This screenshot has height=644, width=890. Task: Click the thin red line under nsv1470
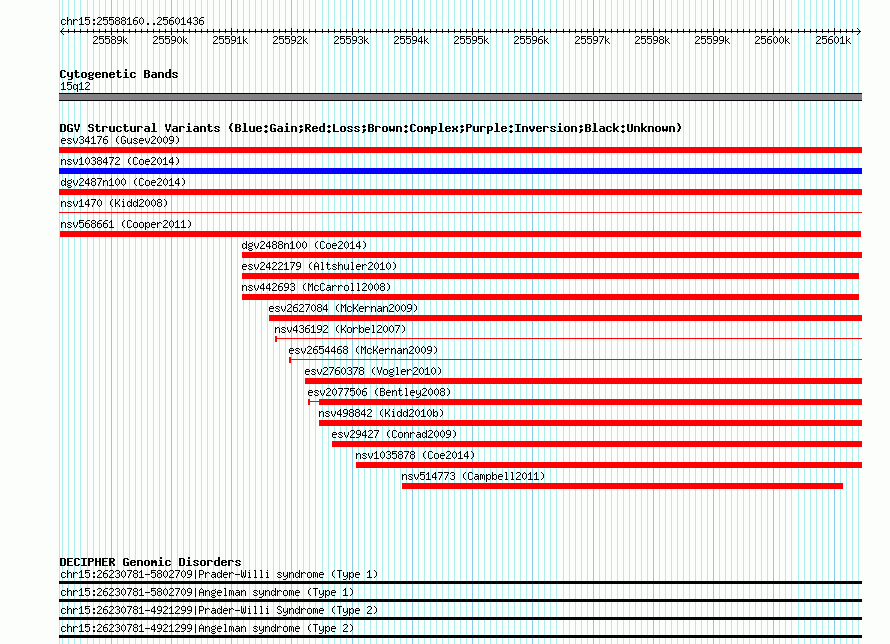pyautogui.click(x=460, y=213)
